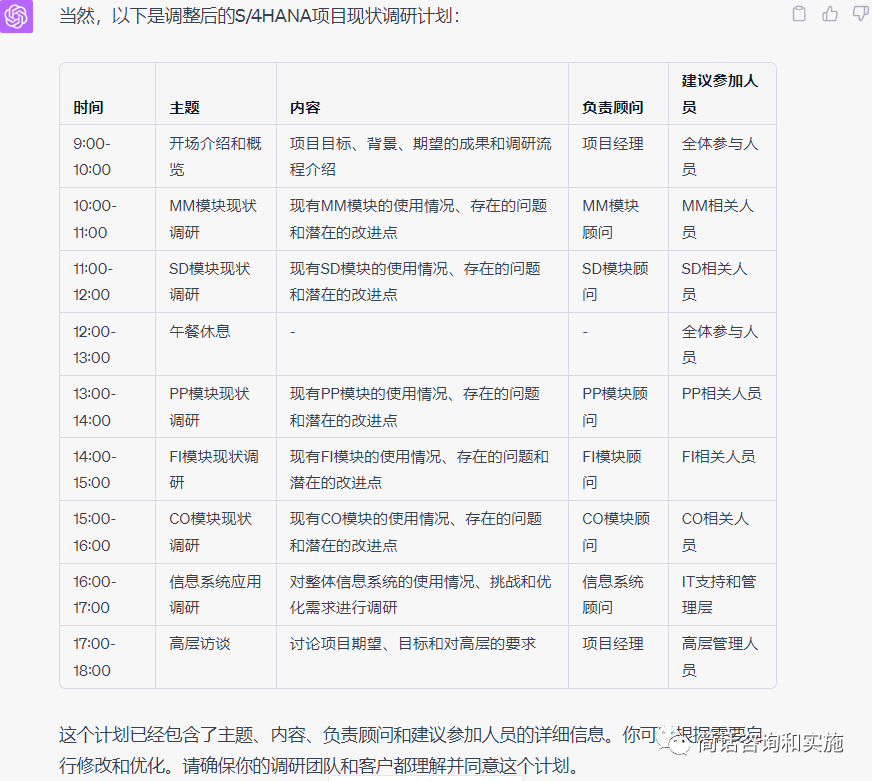This screenshot has height=781, width=872.
Task: Click the 主题 column header
Action: [184, 107]
